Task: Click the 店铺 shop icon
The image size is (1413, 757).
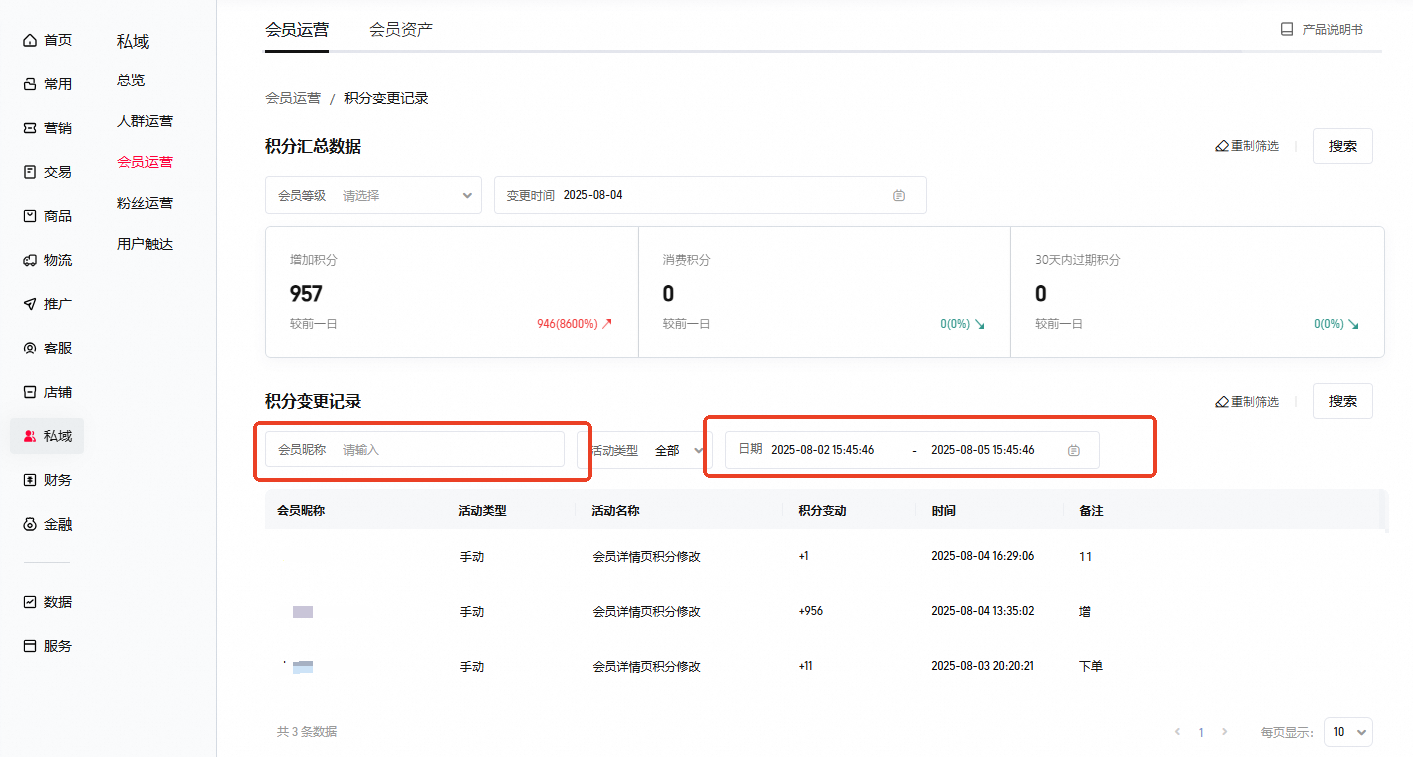Action: click(30, 392)
